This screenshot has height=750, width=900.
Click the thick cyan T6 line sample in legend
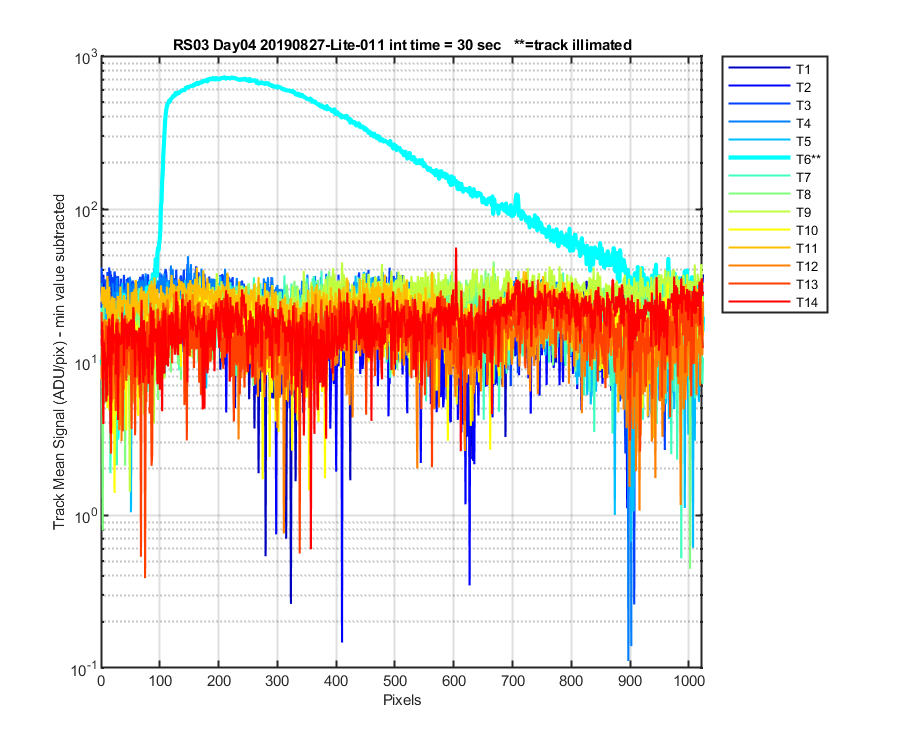tap(759, 157)
